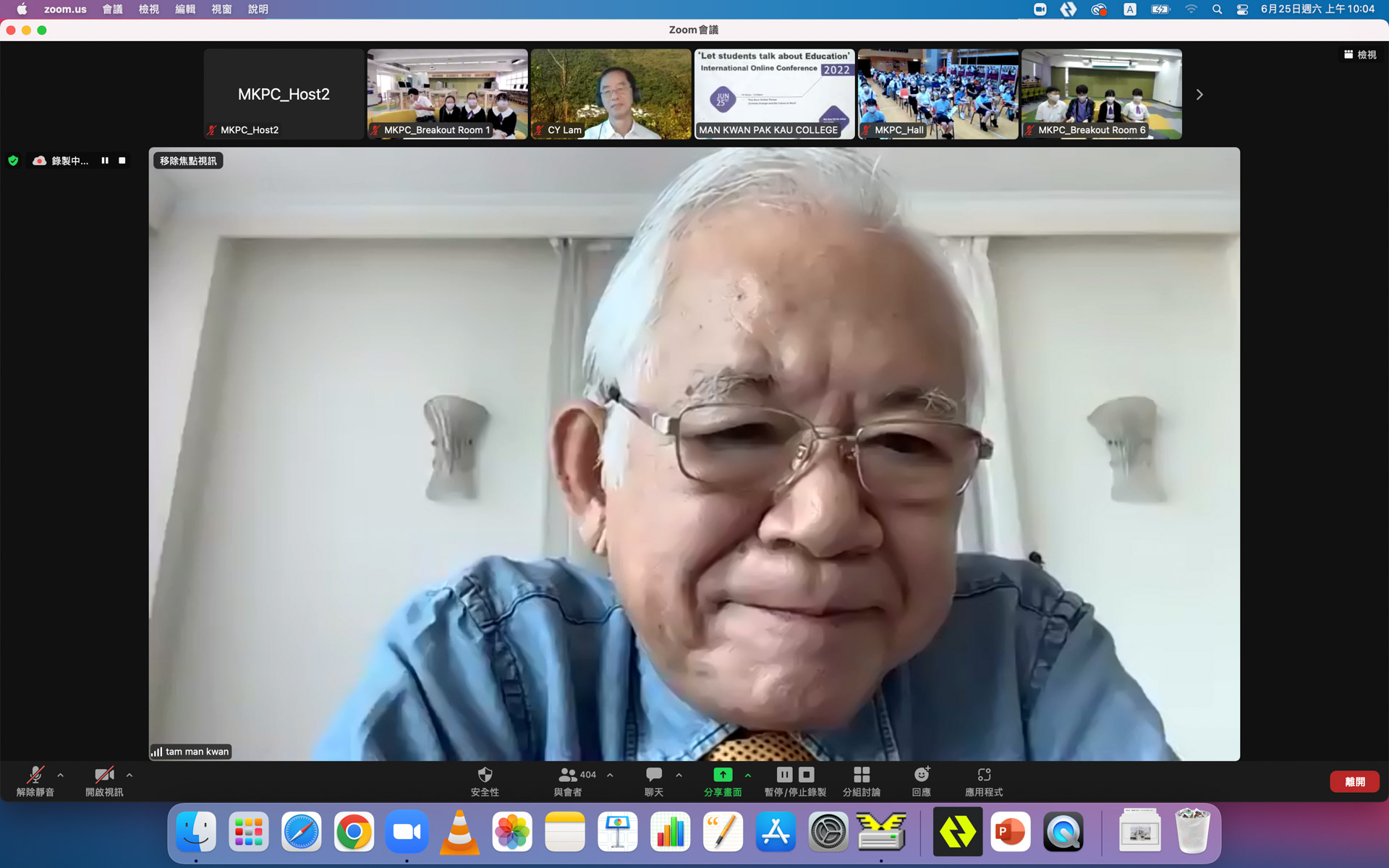This screenshot has height=868, width=1389.
Task: Stop recording via top-left indicator
Action: 122,161
